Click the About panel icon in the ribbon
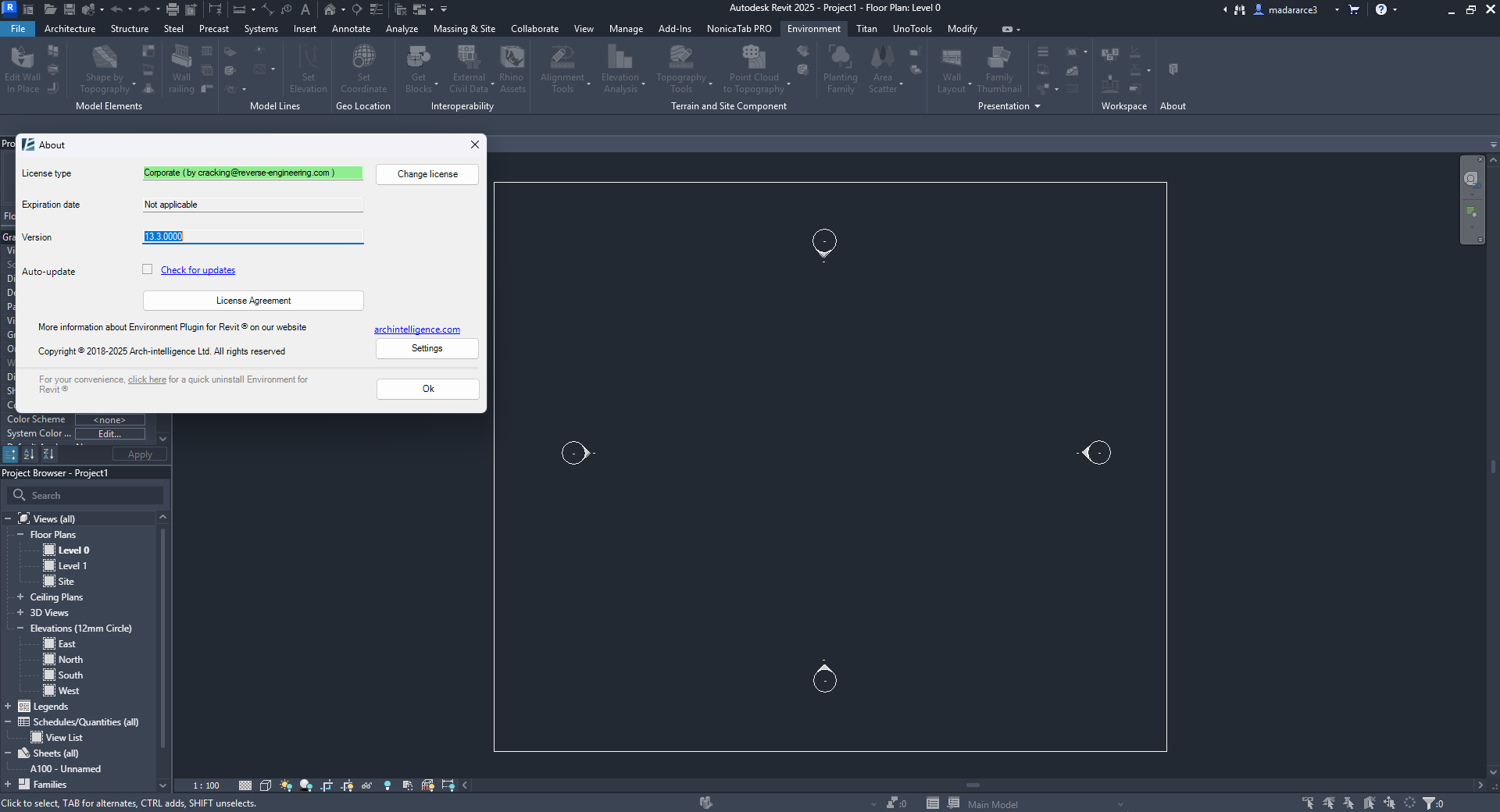Screen dimensions: 1500x812 (1173, 69)
